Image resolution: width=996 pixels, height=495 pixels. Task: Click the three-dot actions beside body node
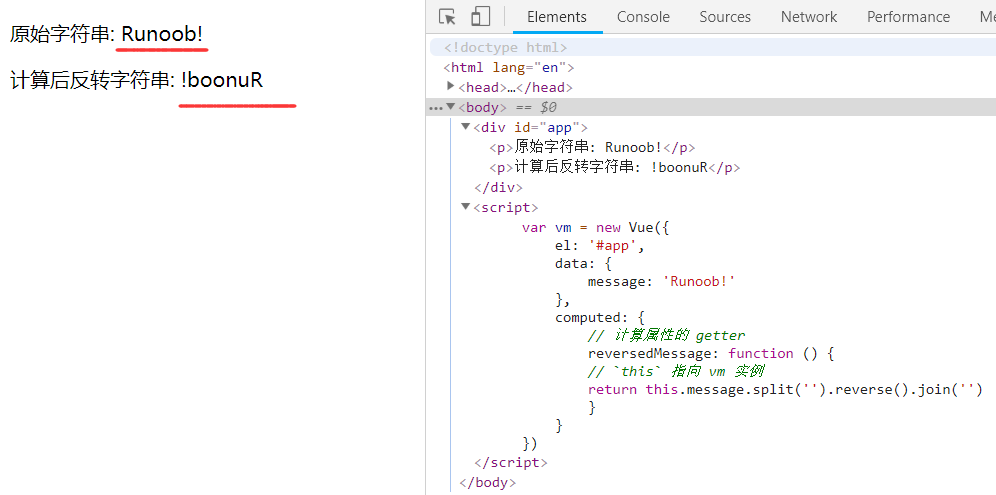[x=435, y=108]
